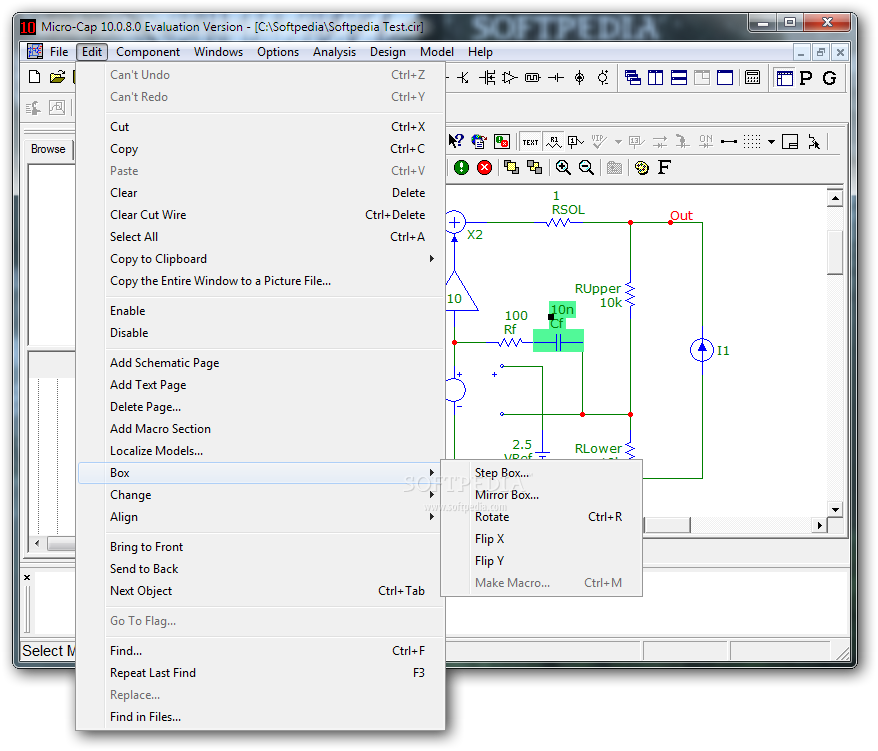
Task: Select the I1 current source symbol
Action: (x=702, y=350)
